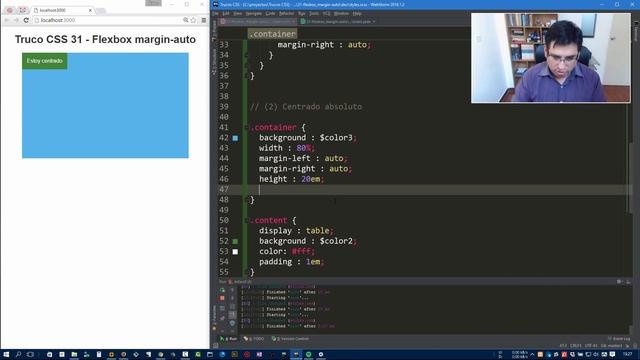The width and height of the screenshot is (640, 360).
Task: Close the localhost:3000 browser tab
Action: (x=90, y=10)
